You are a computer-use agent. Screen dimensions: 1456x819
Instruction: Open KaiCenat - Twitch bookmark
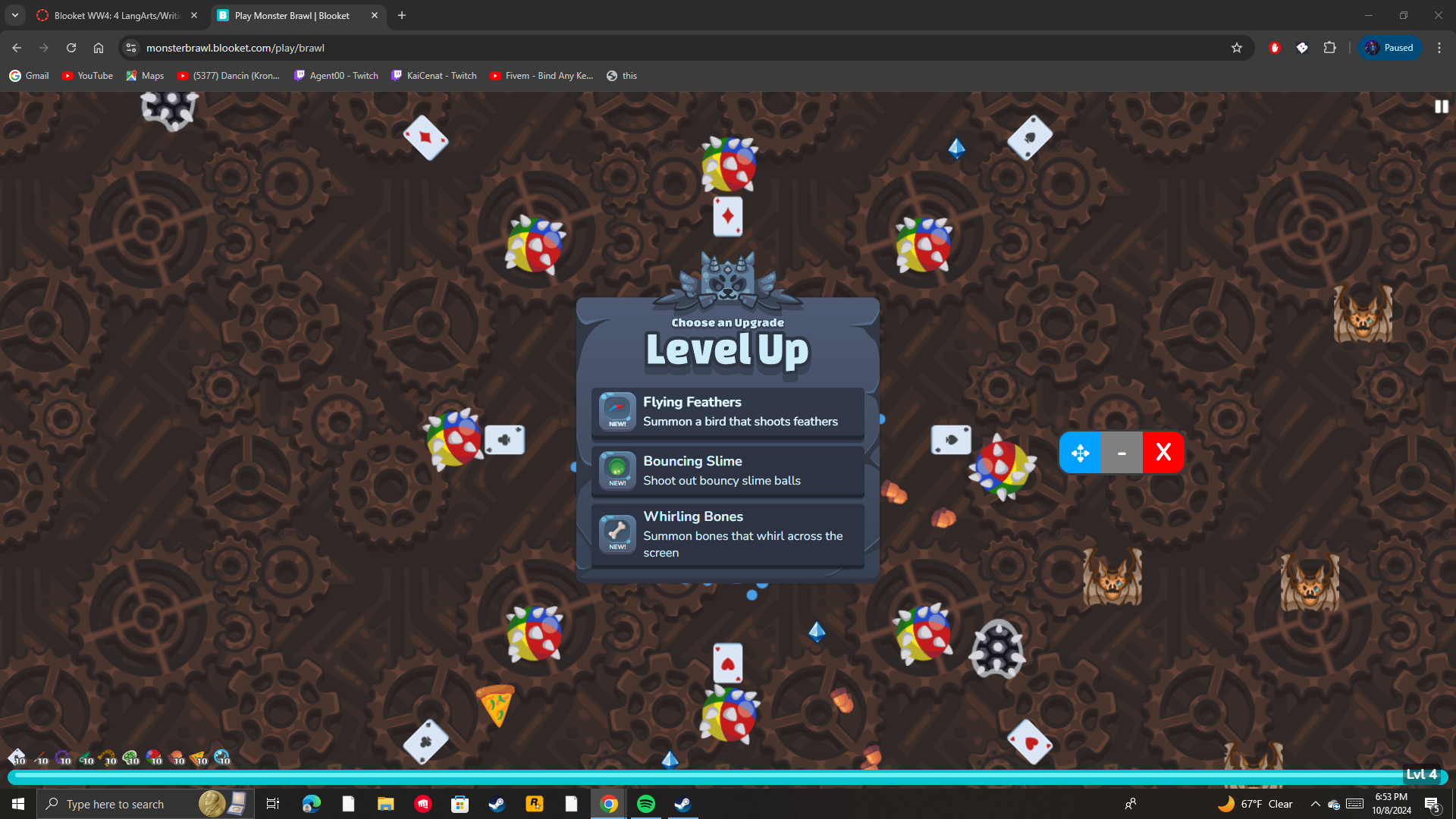434,76
